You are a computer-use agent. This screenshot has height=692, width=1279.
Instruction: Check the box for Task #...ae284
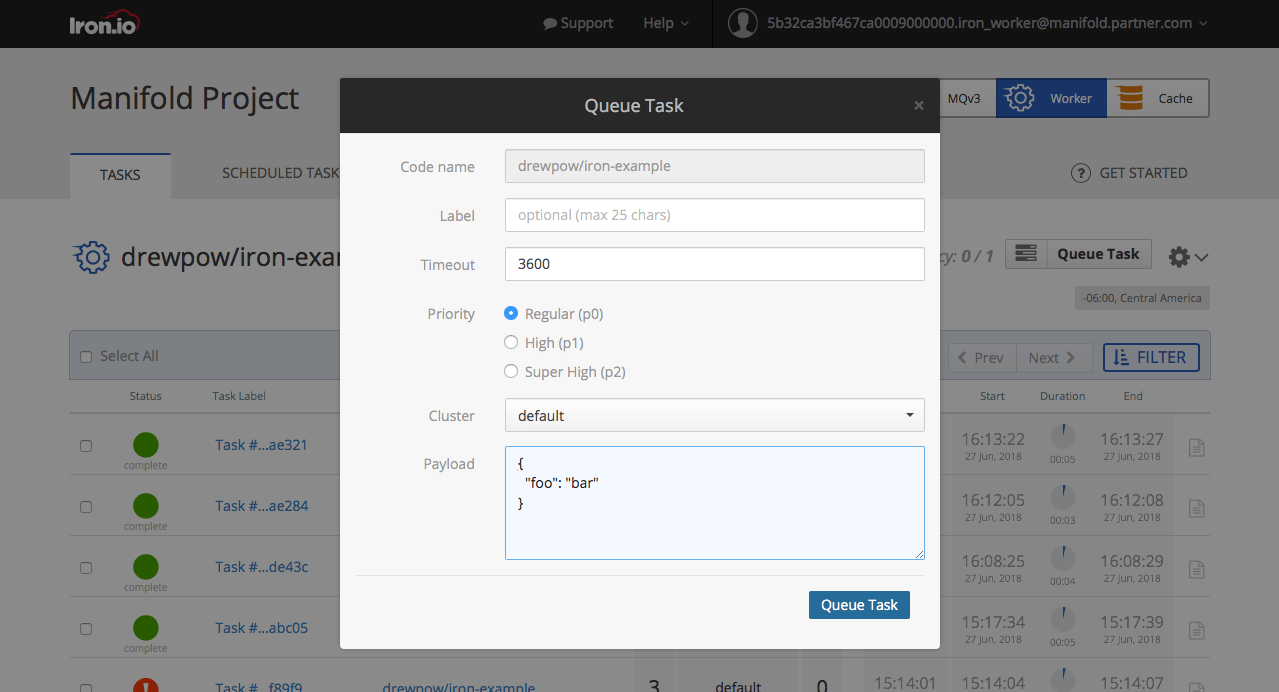(85, 507)
